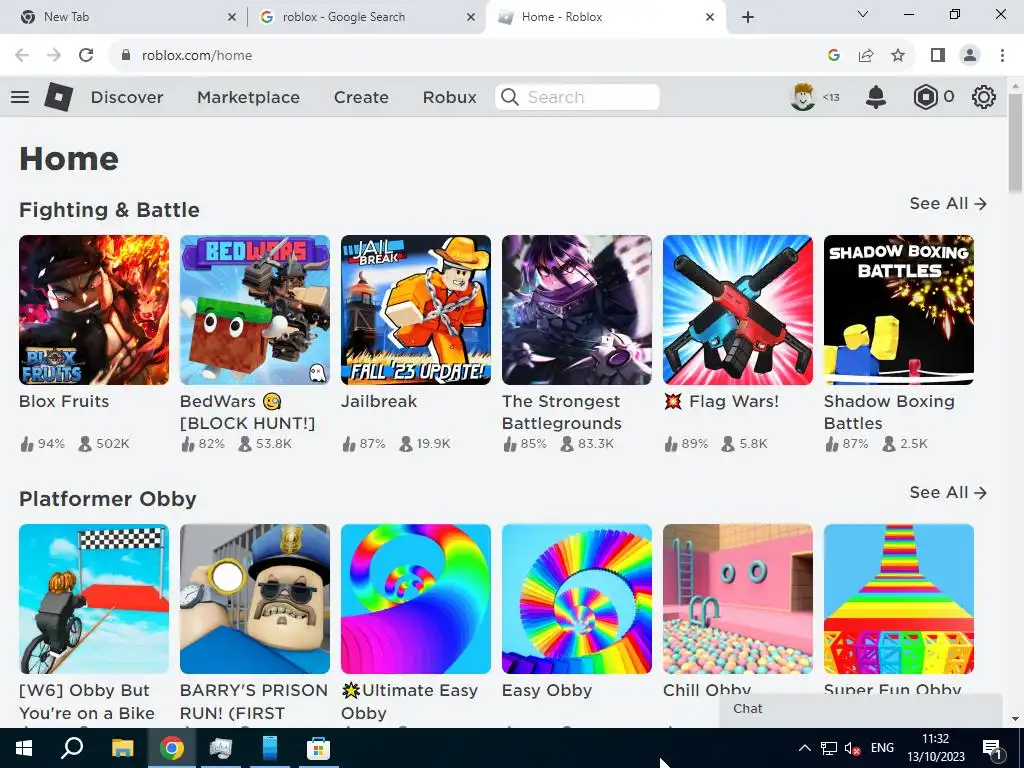Click the Shadow Boxing Battles title text
1024x768 pixels.
click(x=889, y=412)
